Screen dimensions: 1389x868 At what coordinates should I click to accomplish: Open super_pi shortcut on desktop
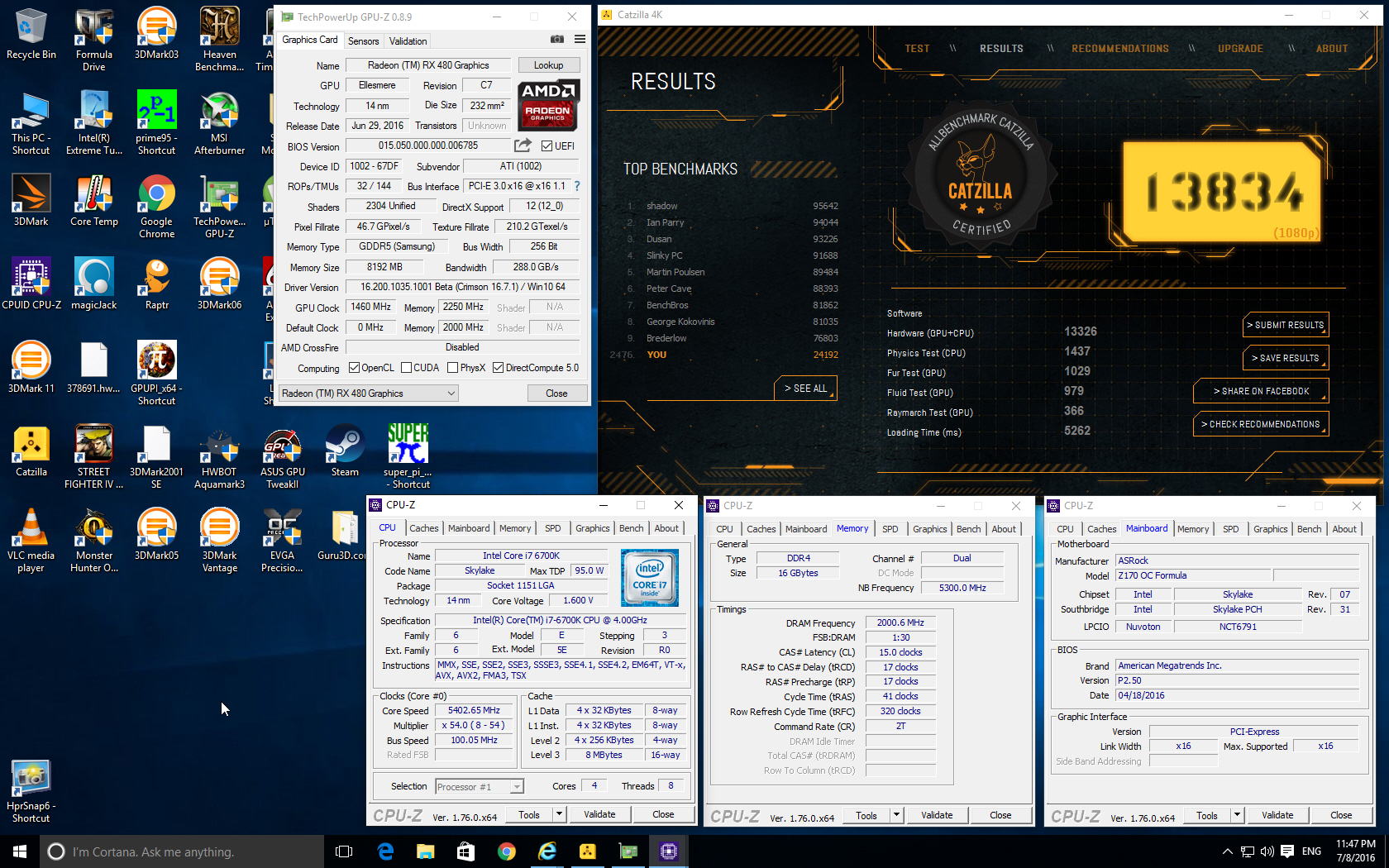[x=408, y=456]
